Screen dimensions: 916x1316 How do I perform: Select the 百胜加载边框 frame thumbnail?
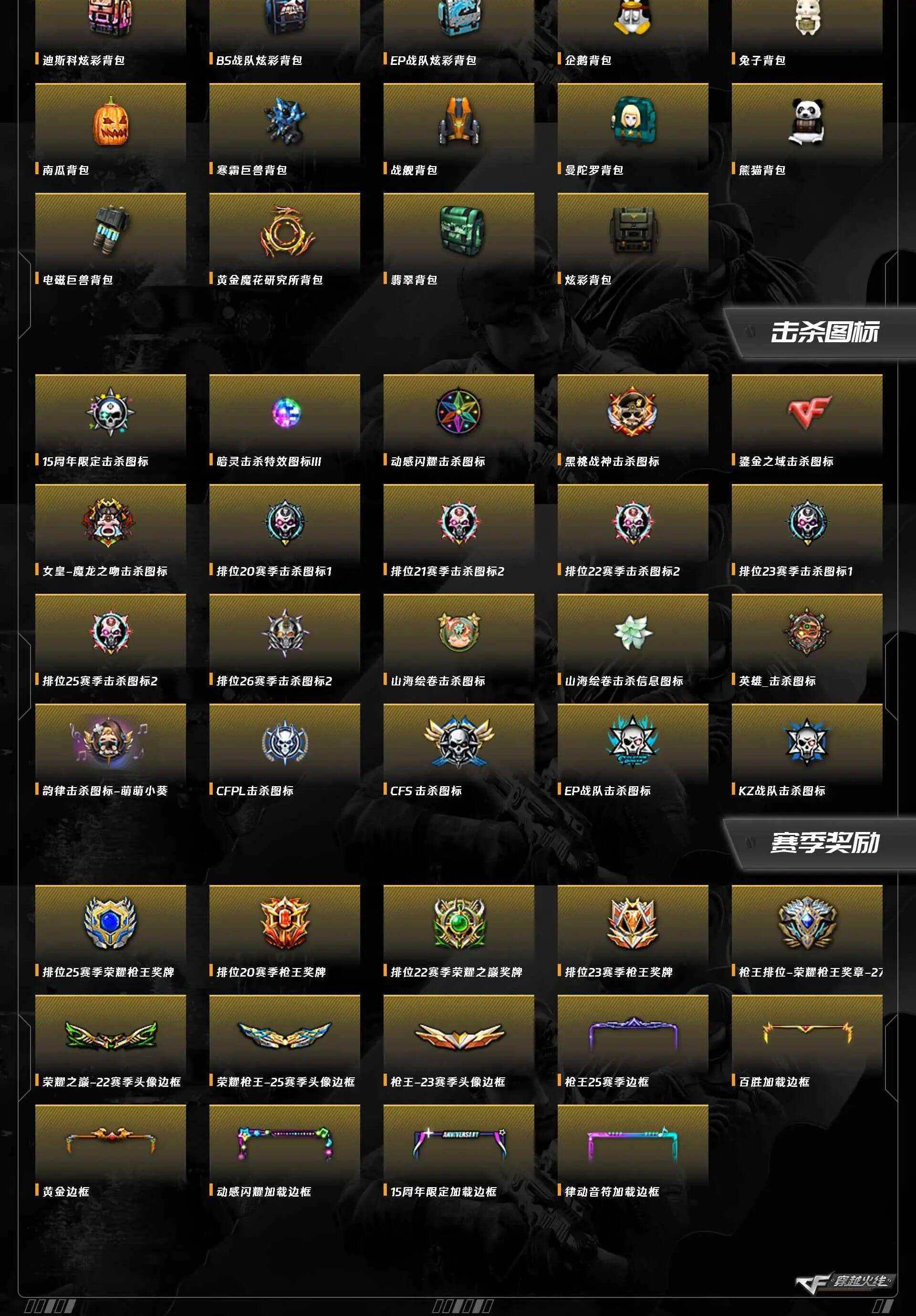click(807, 1033)
